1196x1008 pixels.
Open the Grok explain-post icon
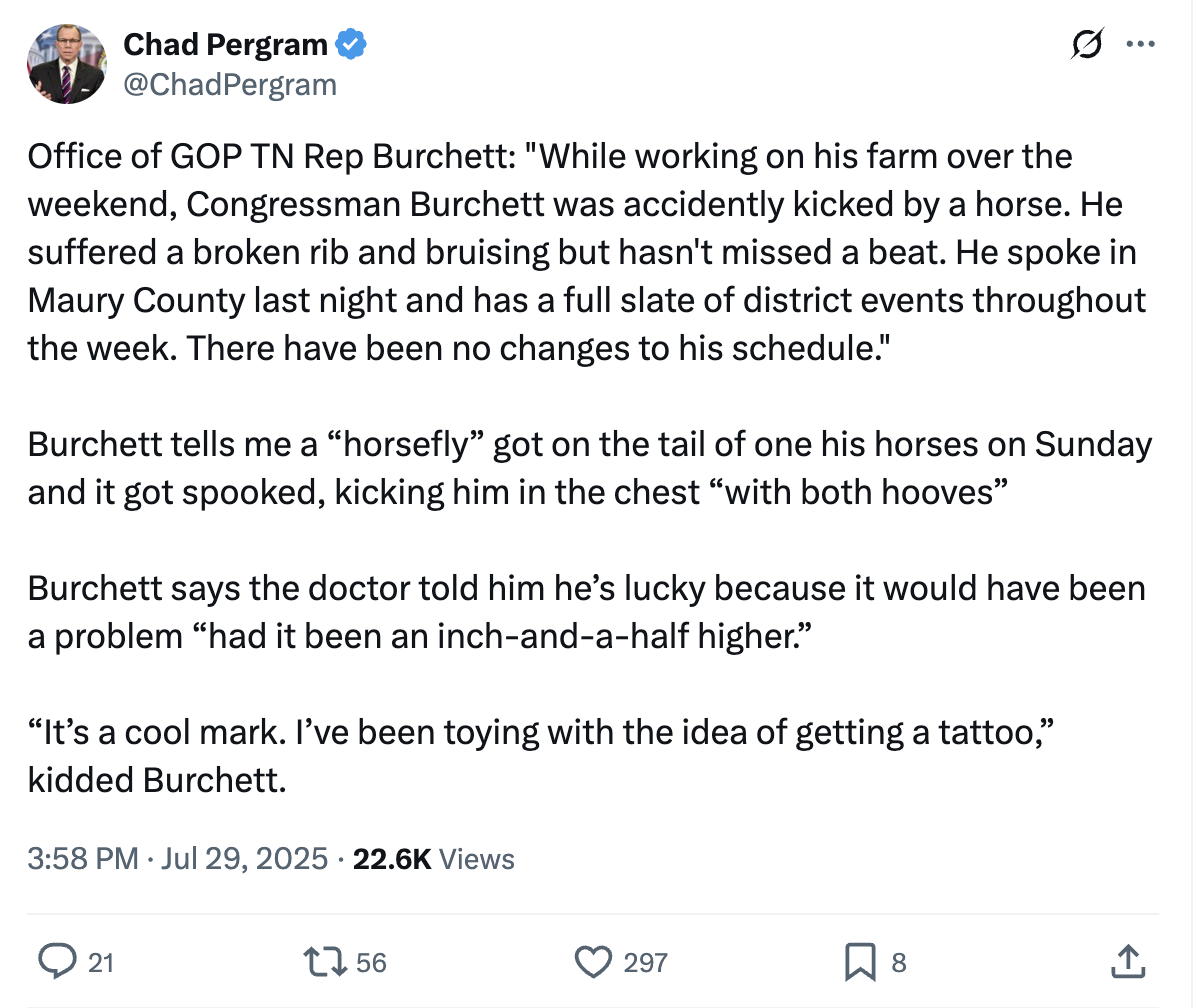tap(1087, 45)
